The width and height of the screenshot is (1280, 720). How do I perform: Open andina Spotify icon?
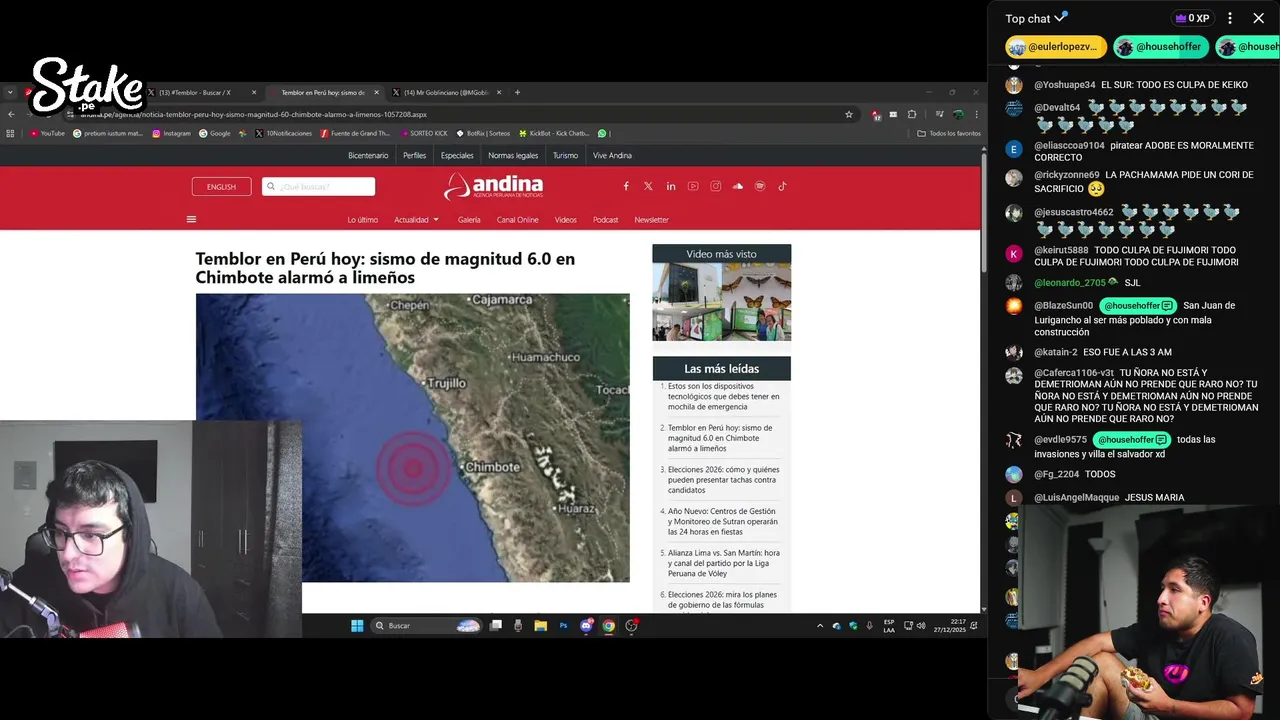760,186
